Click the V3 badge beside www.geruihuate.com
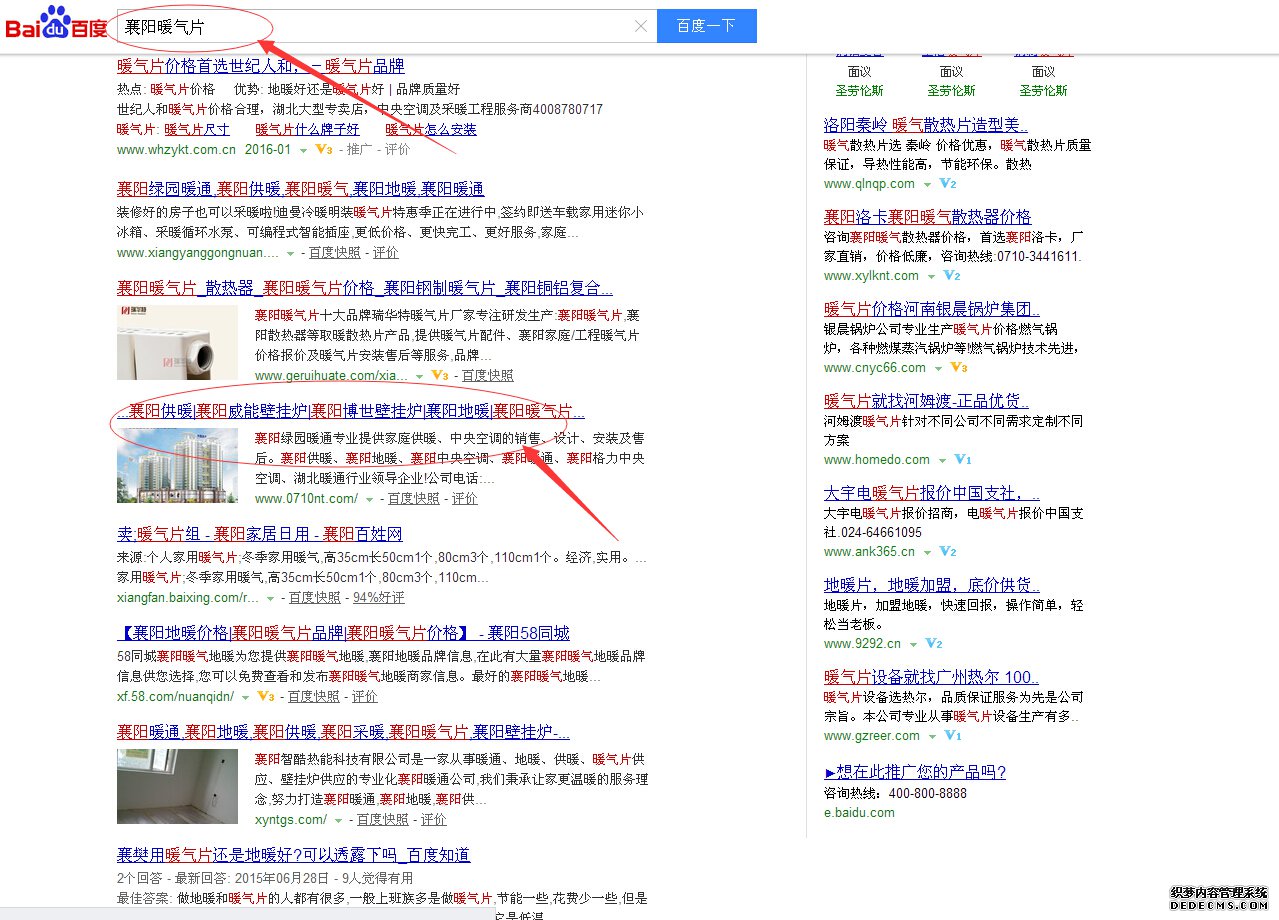The image size is (1279, 920). pos(439,375)
